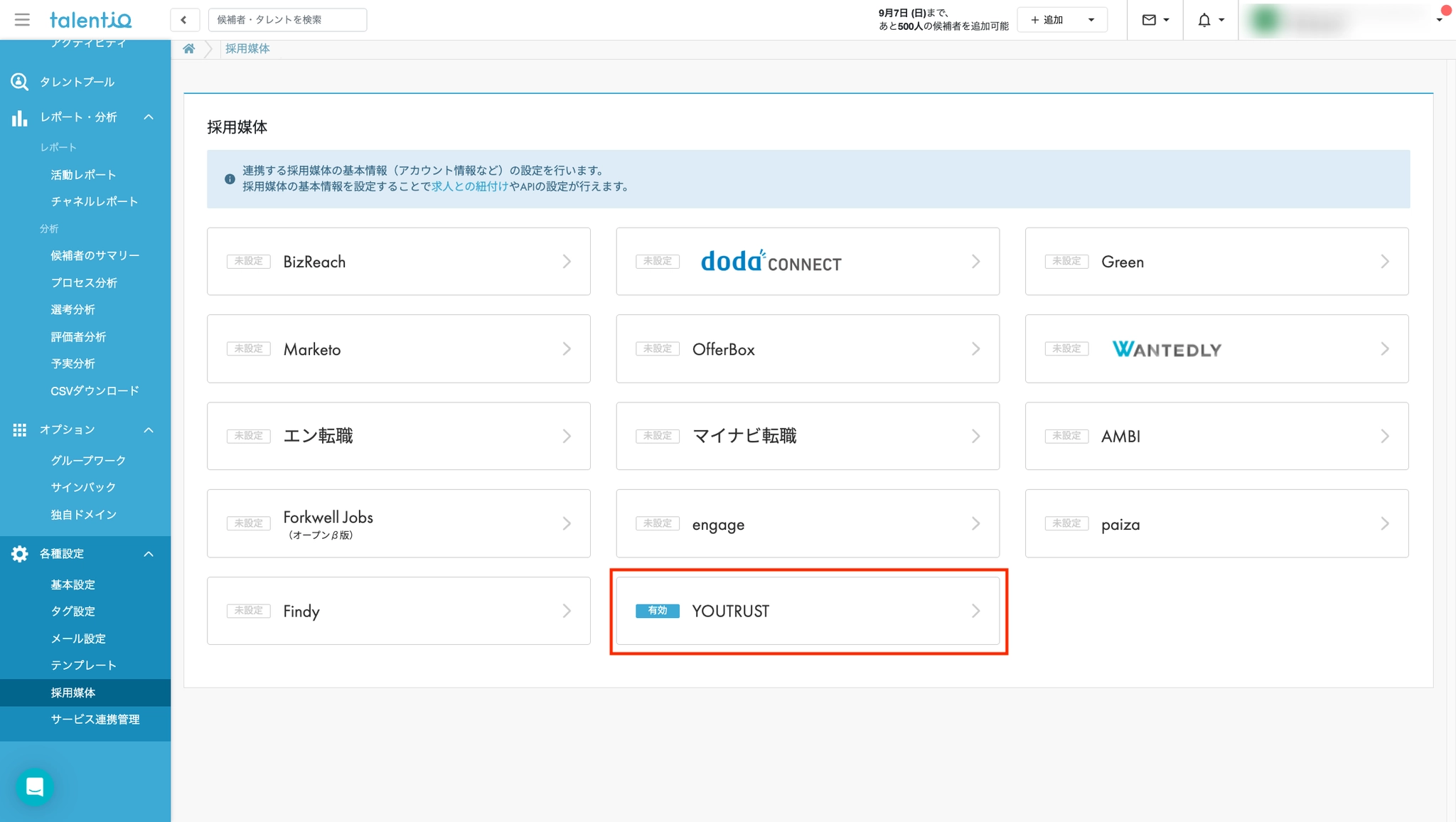Open the mail envelope icon
Screen dimensions: 1456x822
pos(1149,20)
